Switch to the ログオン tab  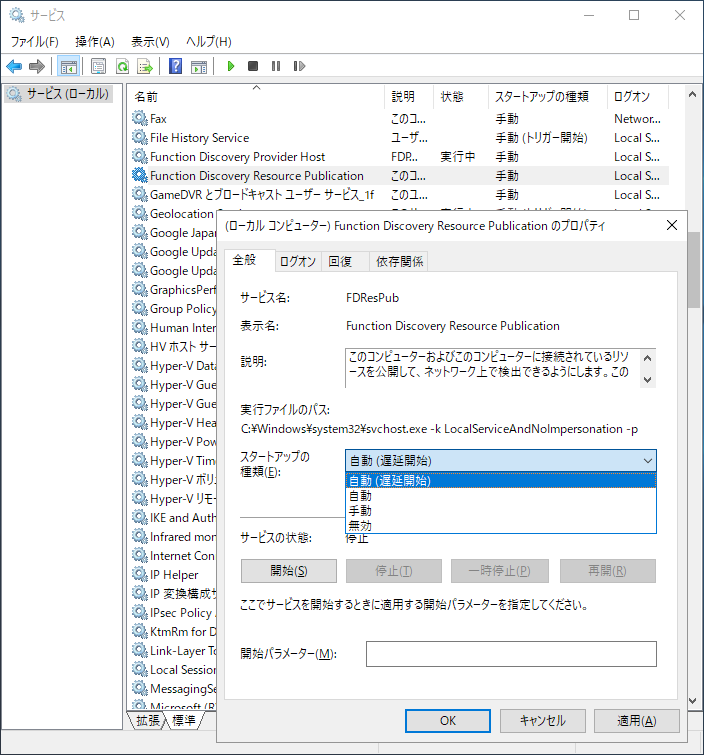[298, 261]
